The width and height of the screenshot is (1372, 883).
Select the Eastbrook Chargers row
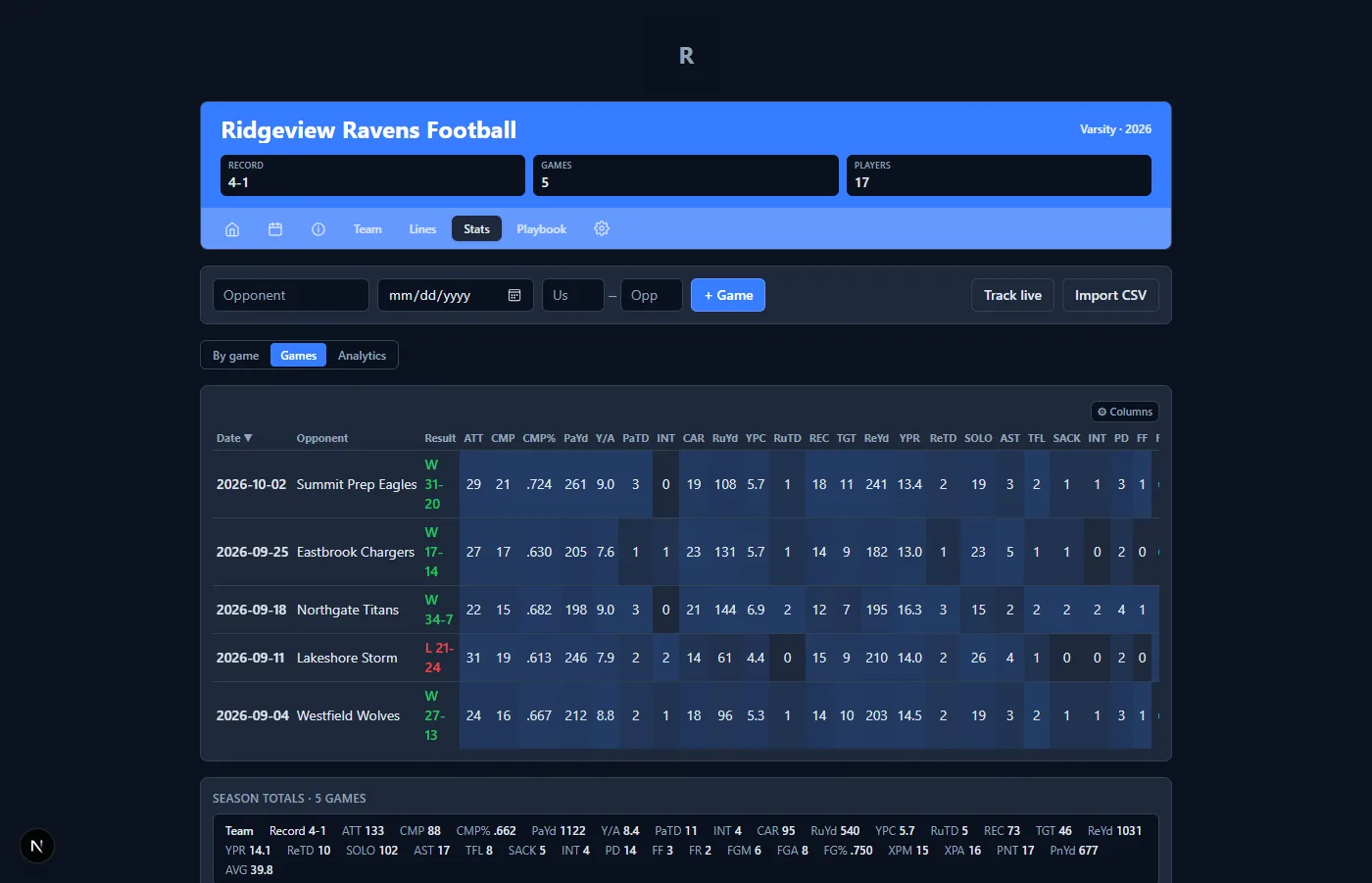[686, 552]
